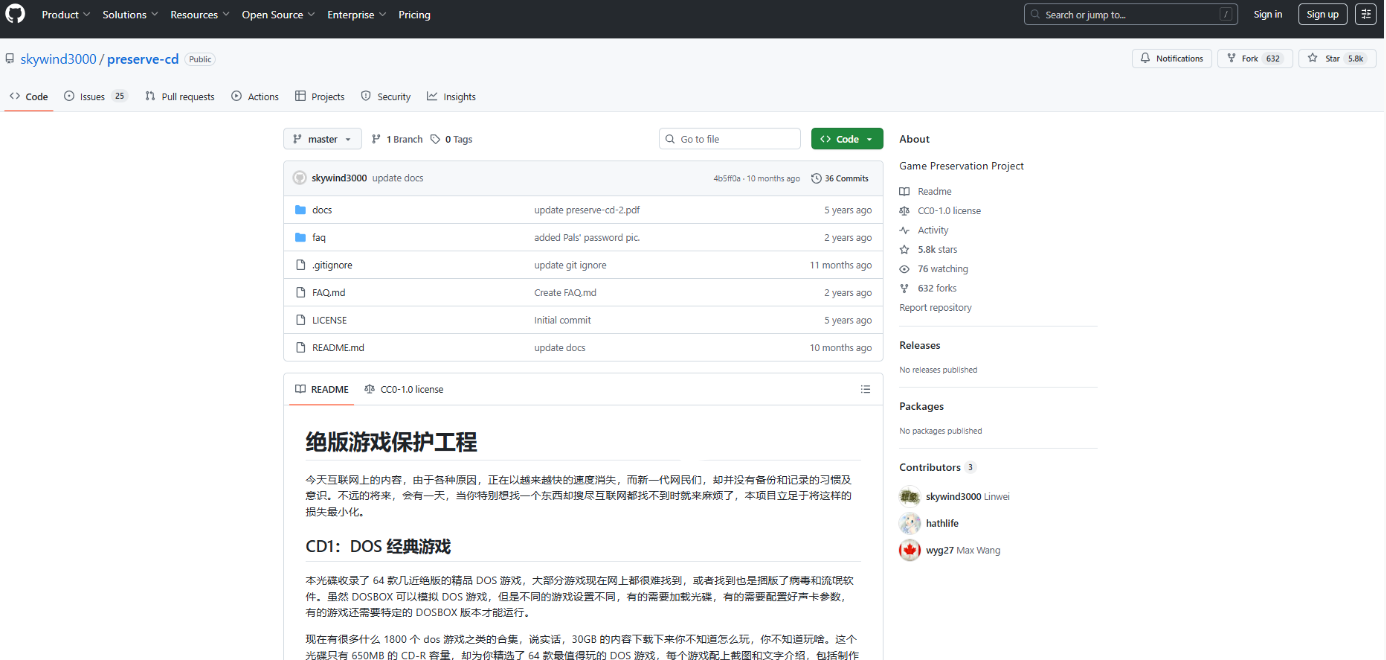Open the README.md file
Viewport: 1386px width, 660px height.
[338, 348]
